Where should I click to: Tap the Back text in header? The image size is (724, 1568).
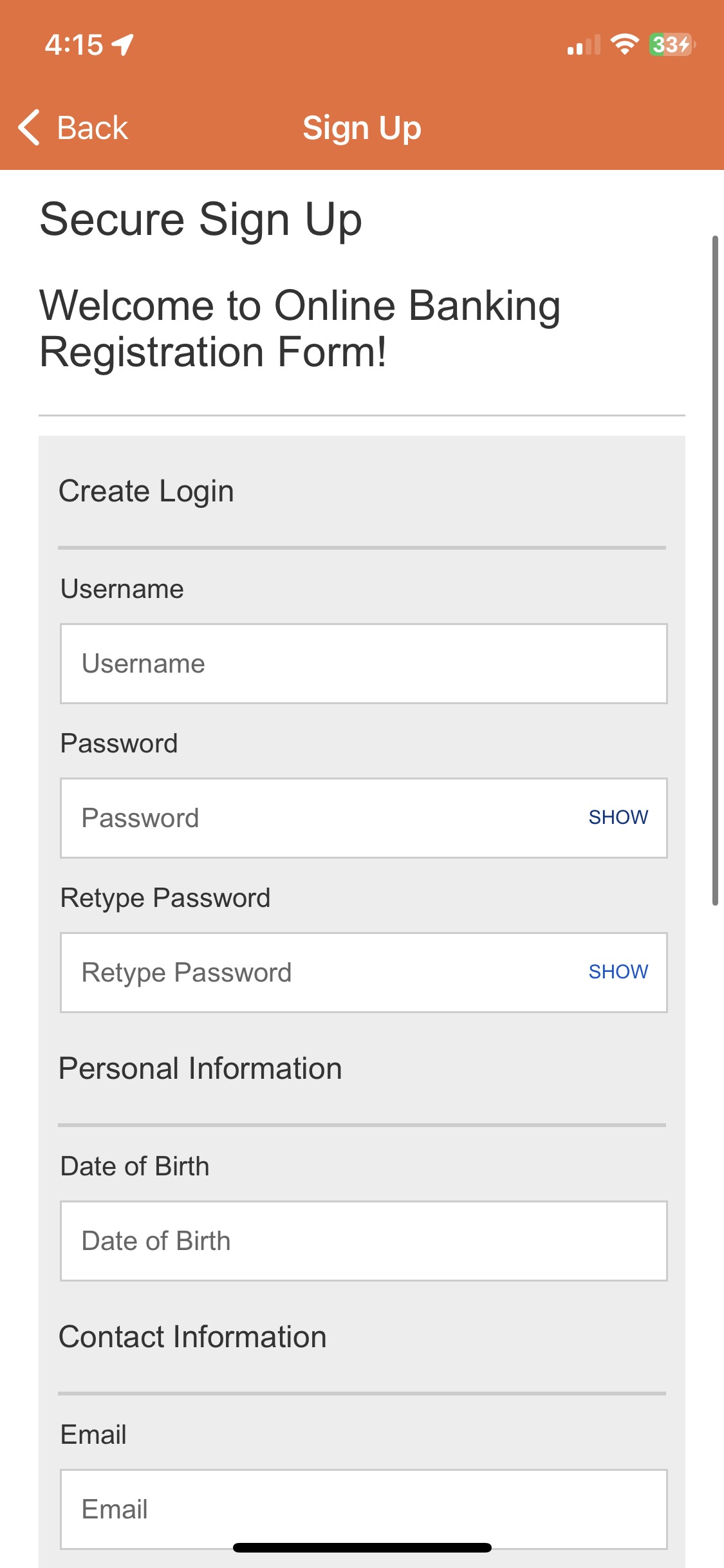click(x=93, y=127)
